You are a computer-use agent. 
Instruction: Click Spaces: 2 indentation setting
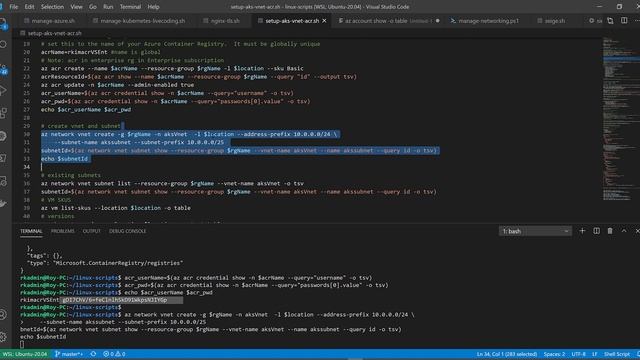(x=554, y=354)
